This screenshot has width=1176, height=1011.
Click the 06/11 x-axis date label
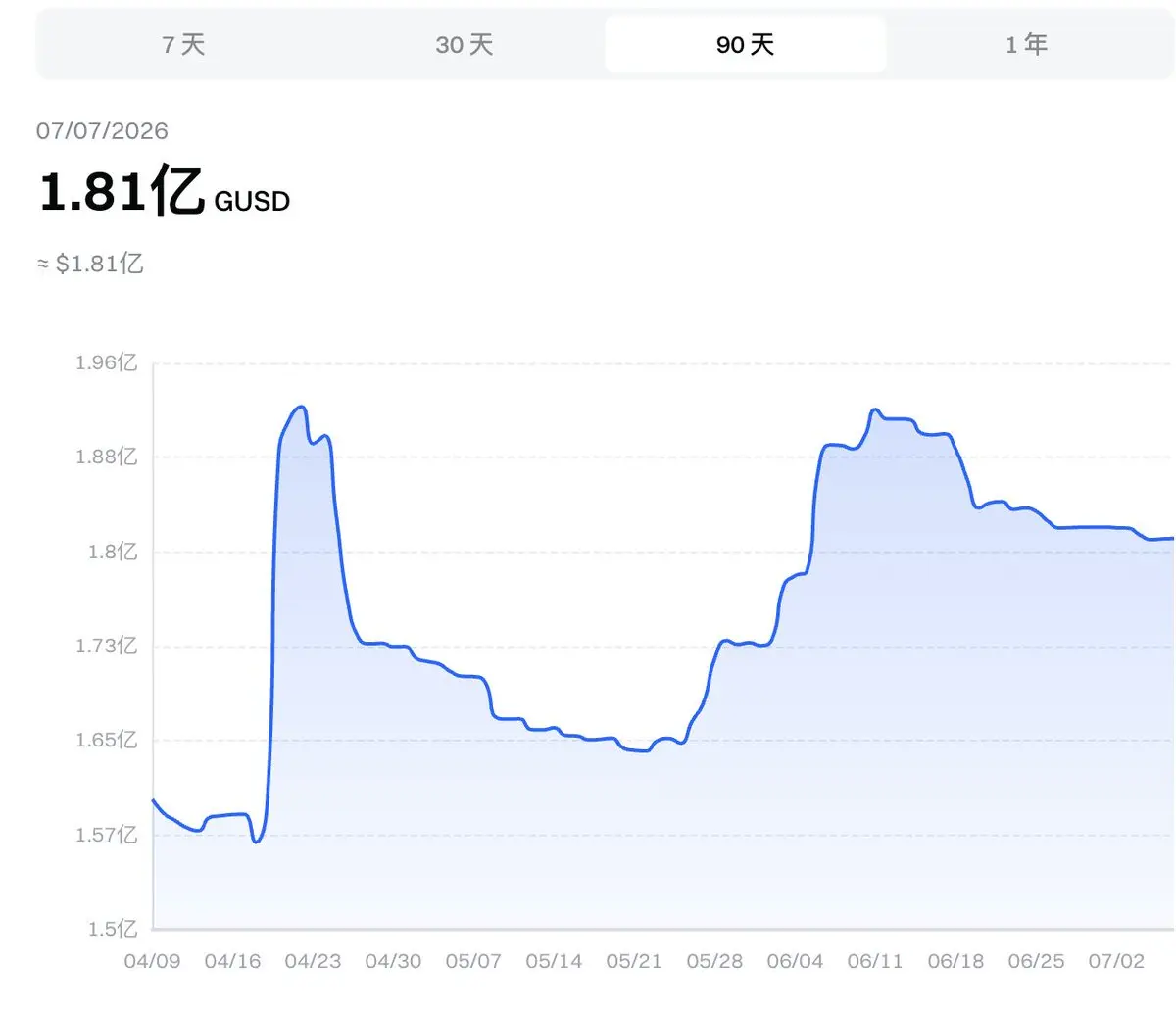[x=875, y=961]
